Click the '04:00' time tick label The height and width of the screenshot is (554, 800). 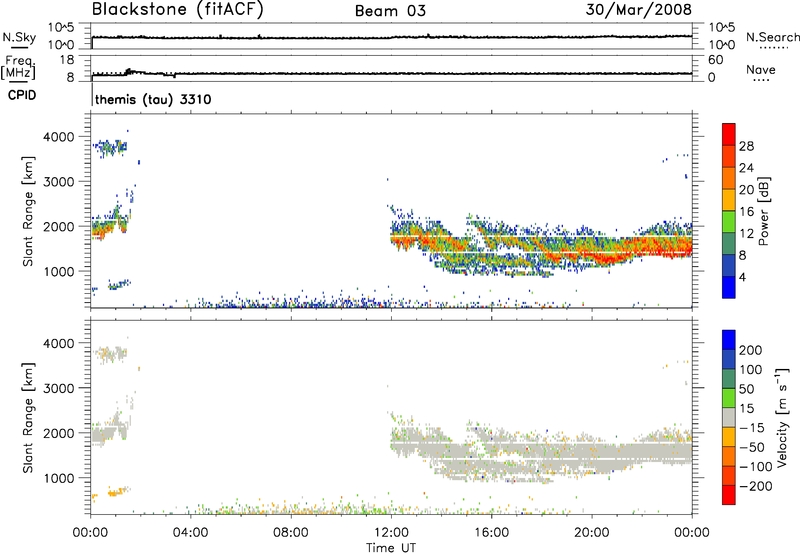[x=190, y=533]
